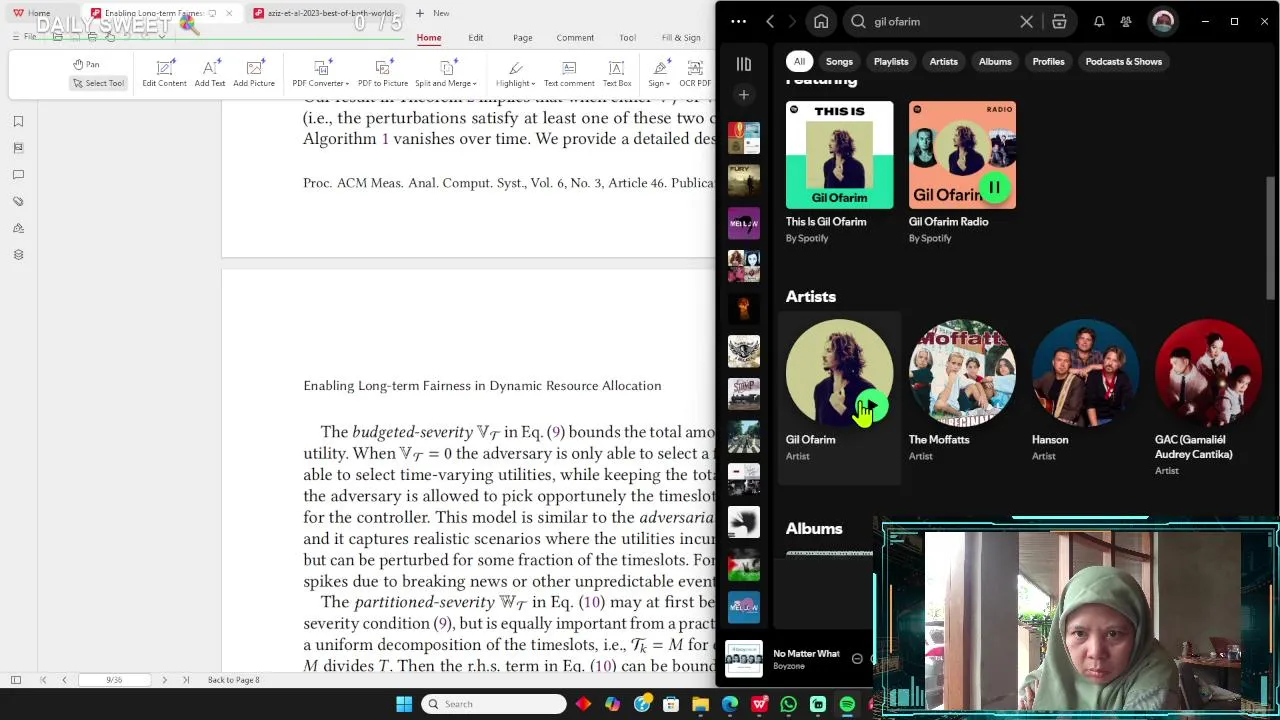
Task: Activate the Select Tool
Action: (98, 83)
